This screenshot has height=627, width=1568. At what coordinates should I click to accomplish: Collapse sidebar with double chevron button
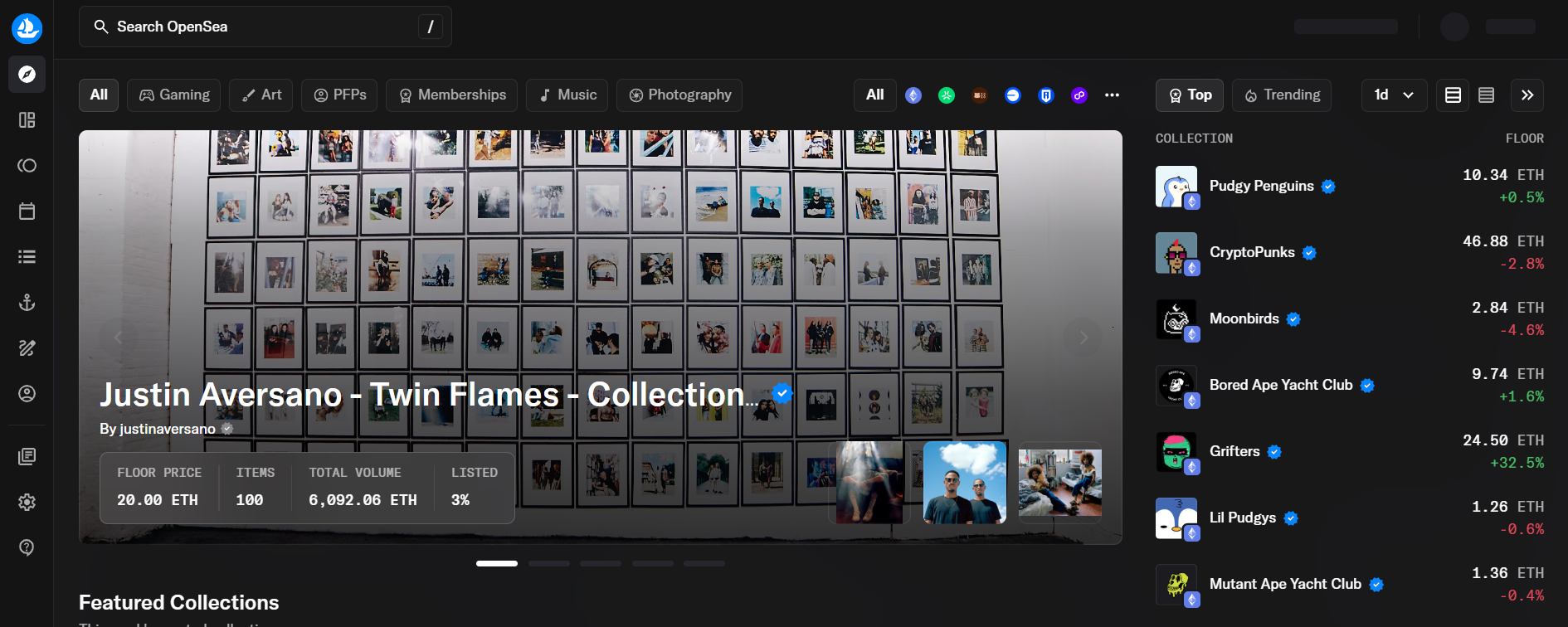(x=1527, y=95)
